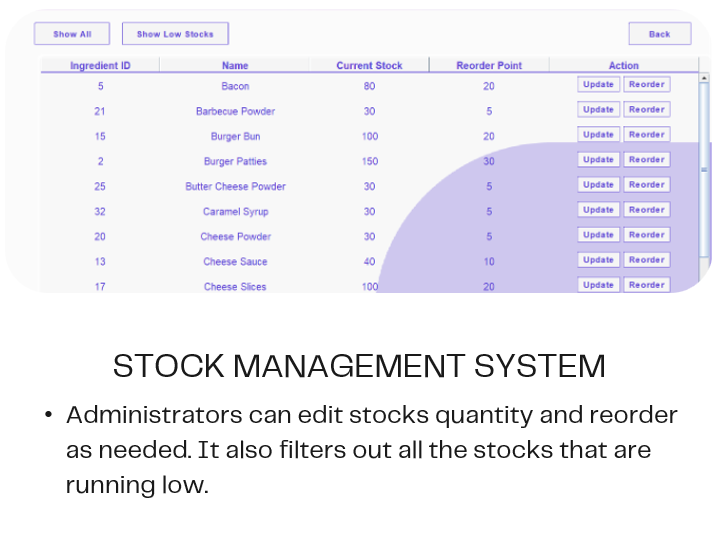Reorder Butter Cheese Powder
722x537 pixels.
pyautogui.click(x=646, y=185)
